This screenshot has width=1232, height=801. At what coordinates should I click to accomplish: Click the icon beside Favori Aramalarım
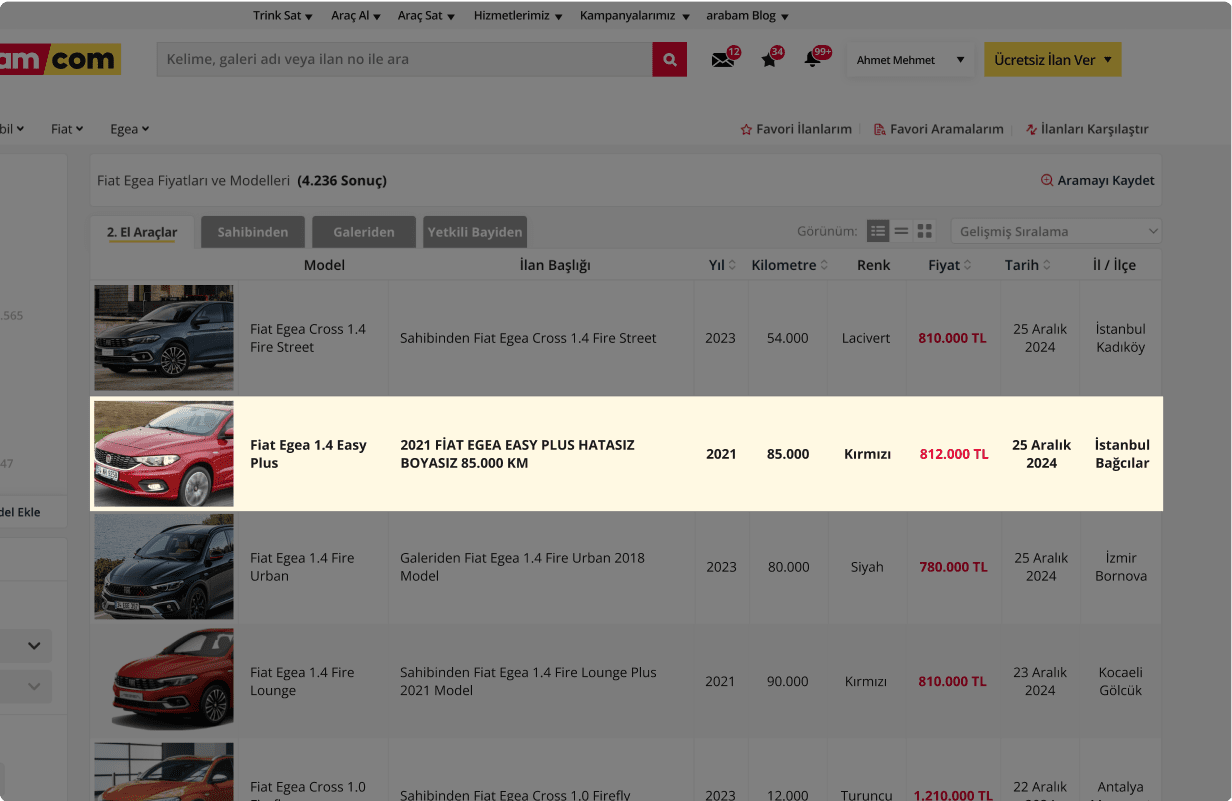pos(880,129)
